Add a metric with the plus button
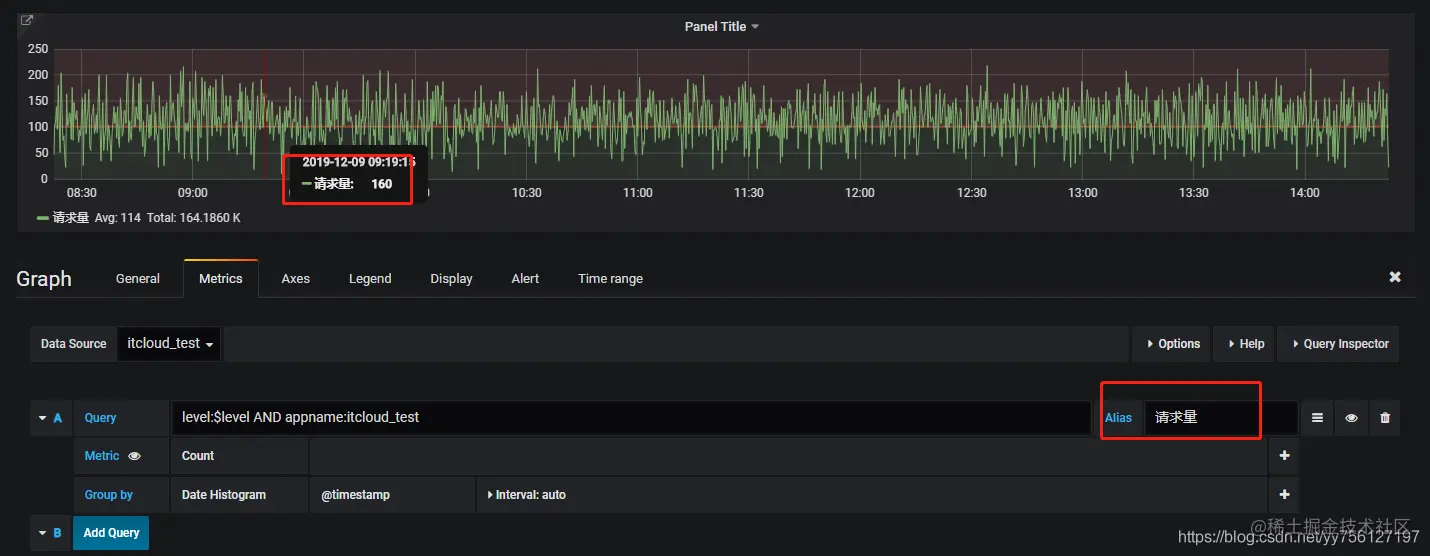The height and width of the screenshot is (556, 1430). click(1284, 456)
